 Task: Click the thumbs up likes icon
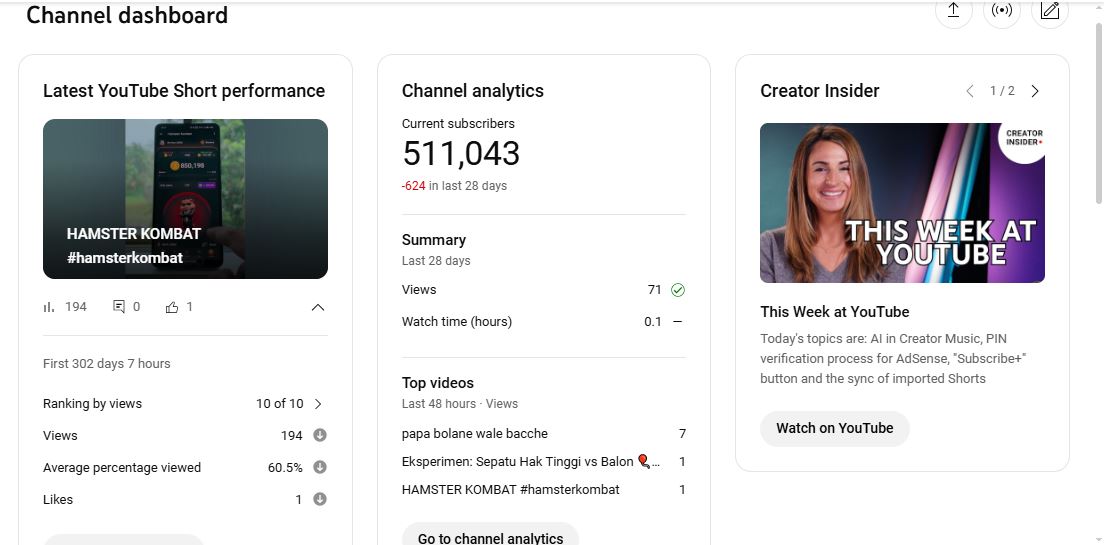click(172, 307)
